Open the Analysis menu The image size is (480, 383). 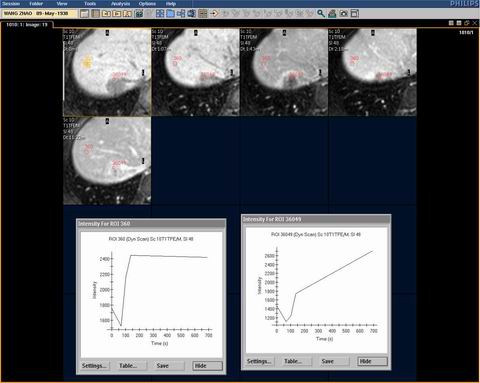point(120,4)
